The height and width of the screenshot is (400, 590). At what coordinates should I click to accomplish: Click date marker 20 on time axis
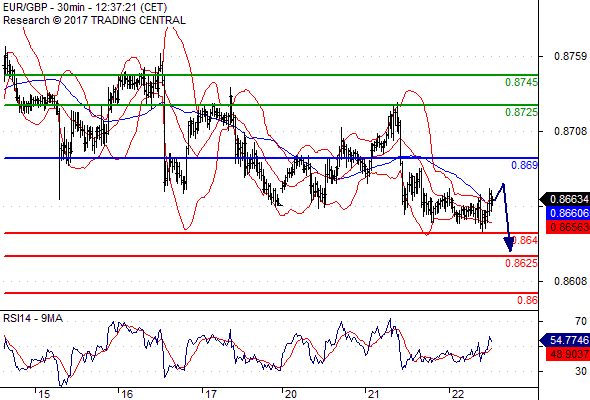(290, 394)
